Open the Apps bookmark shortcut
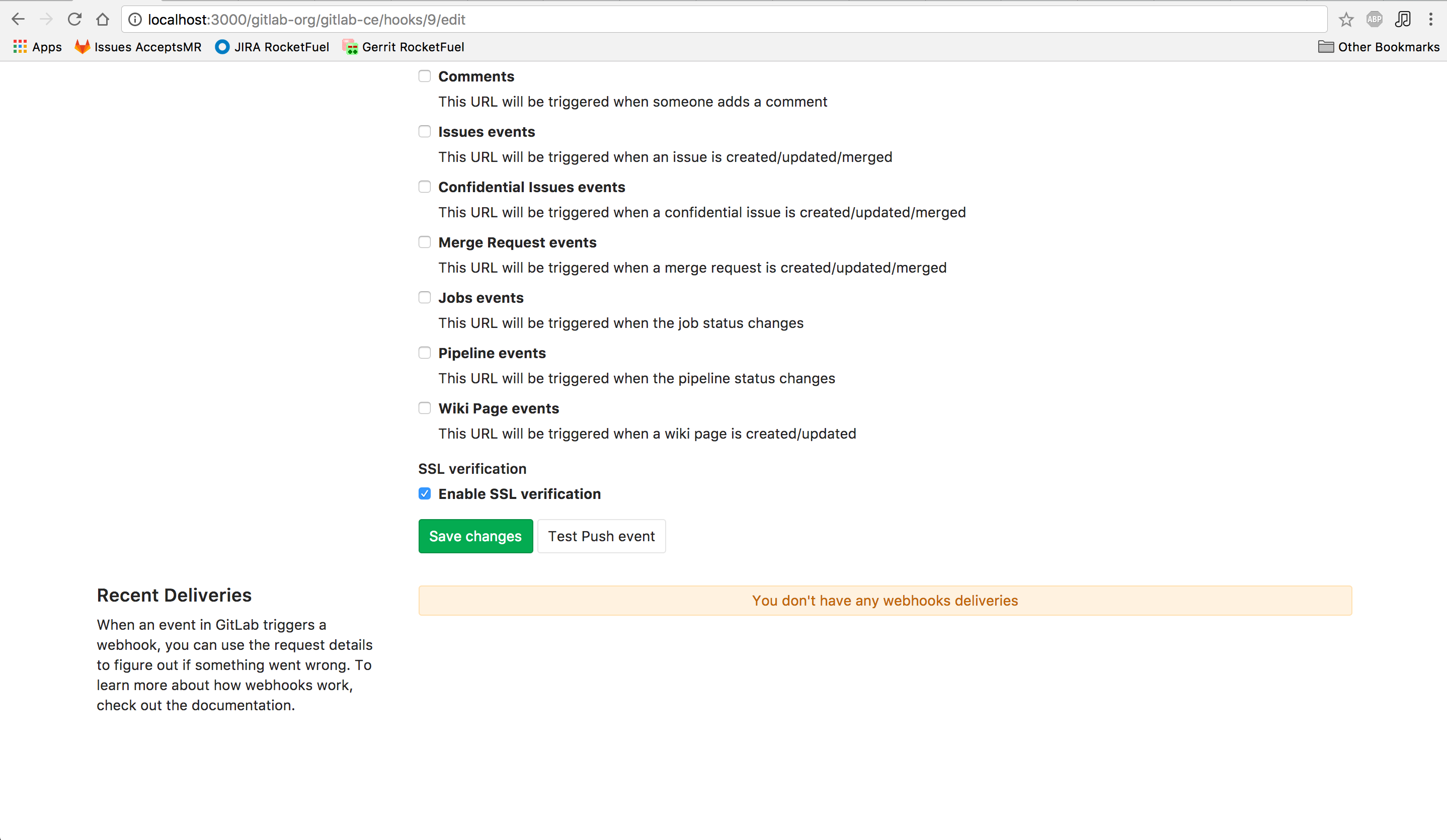The height and width of the screenshot is (840, 1447). point(37,47)
